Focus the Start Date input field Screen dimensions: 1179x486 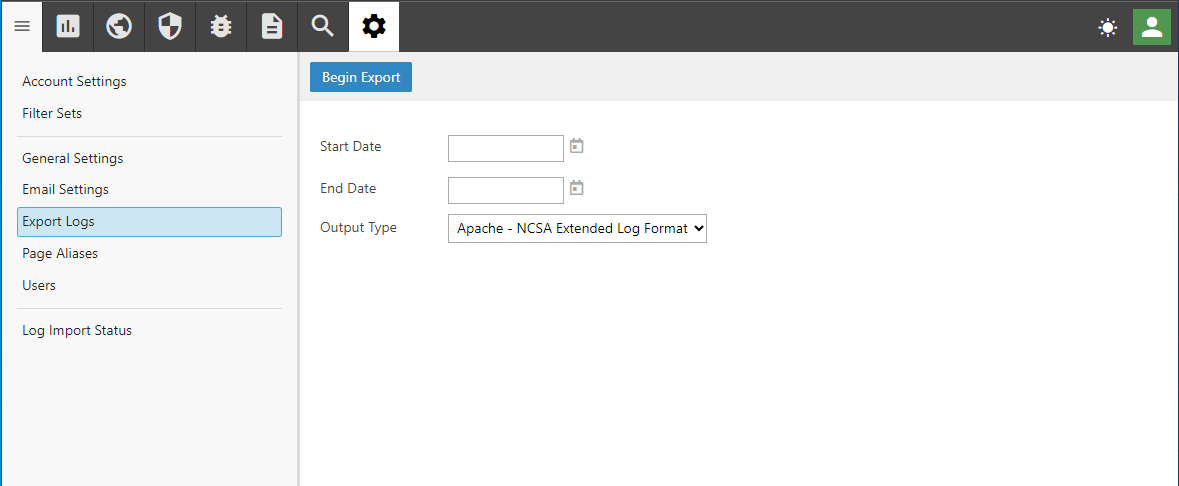506,148
